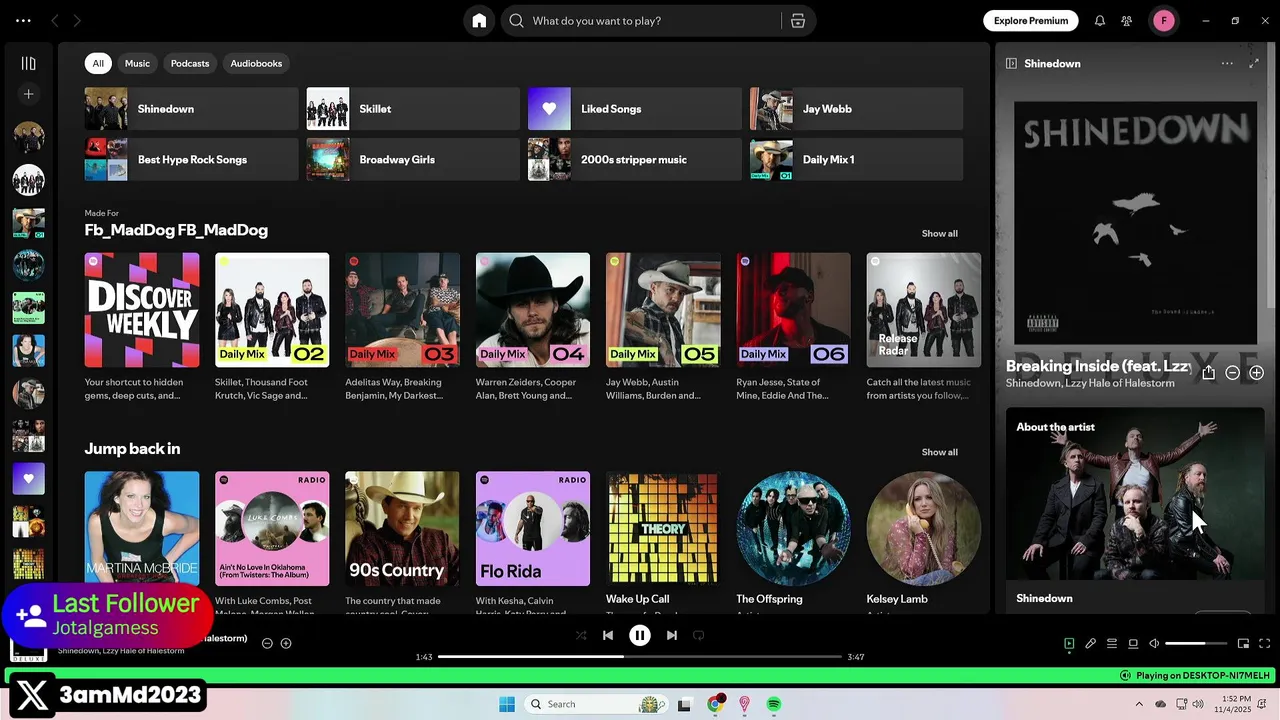Viewport: 1280px width, 720px height.
Task: Click the Windows taskbar Search box
Action: [596, 704]
